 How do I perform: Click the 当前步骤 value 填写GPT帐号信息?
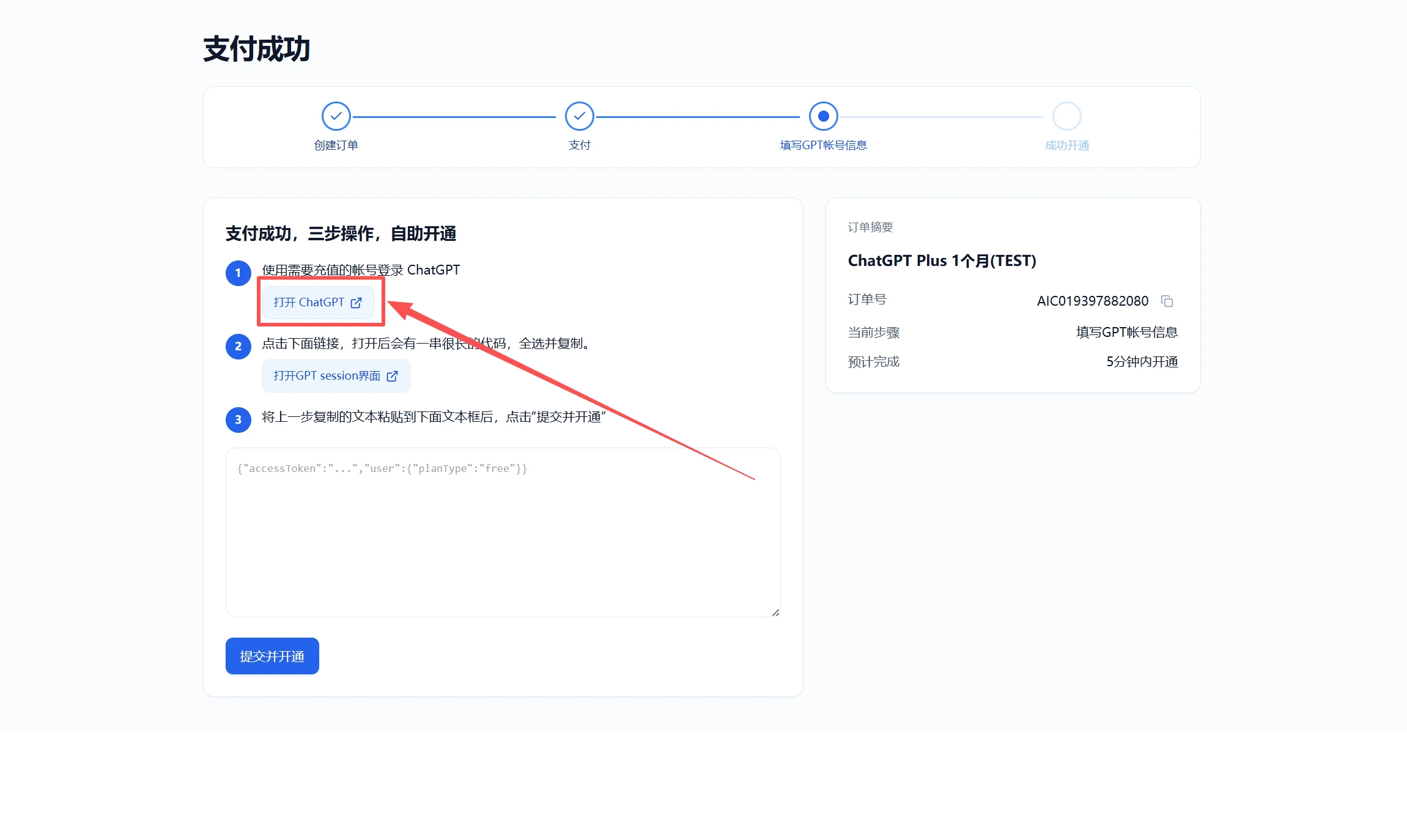(x=1126, y=333)
